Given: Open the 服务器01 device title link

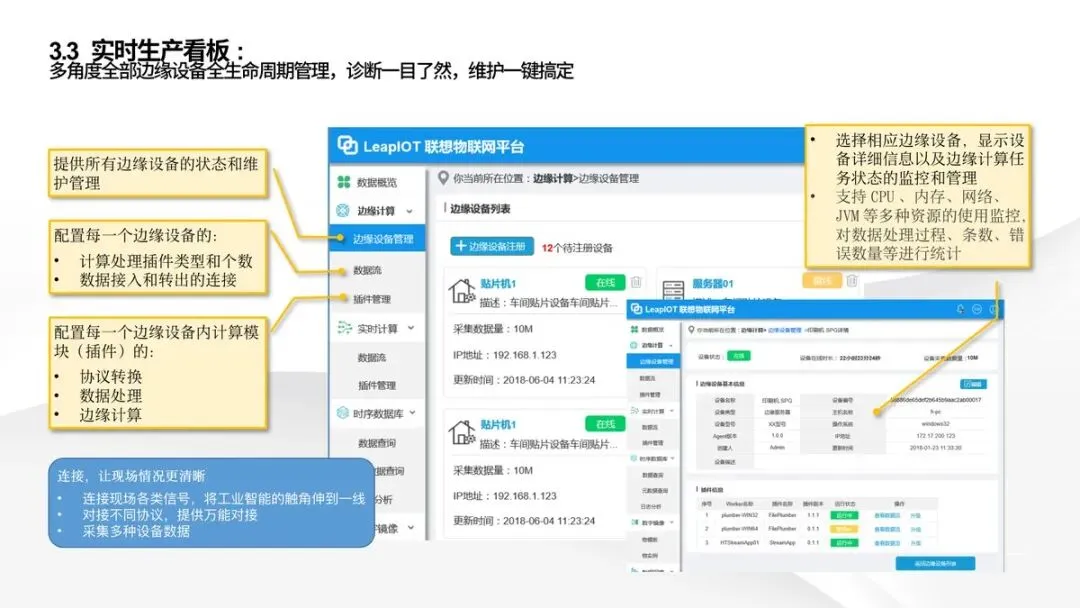Looking at the screenshot, I should pyautogui.click(x=713, y=283).
